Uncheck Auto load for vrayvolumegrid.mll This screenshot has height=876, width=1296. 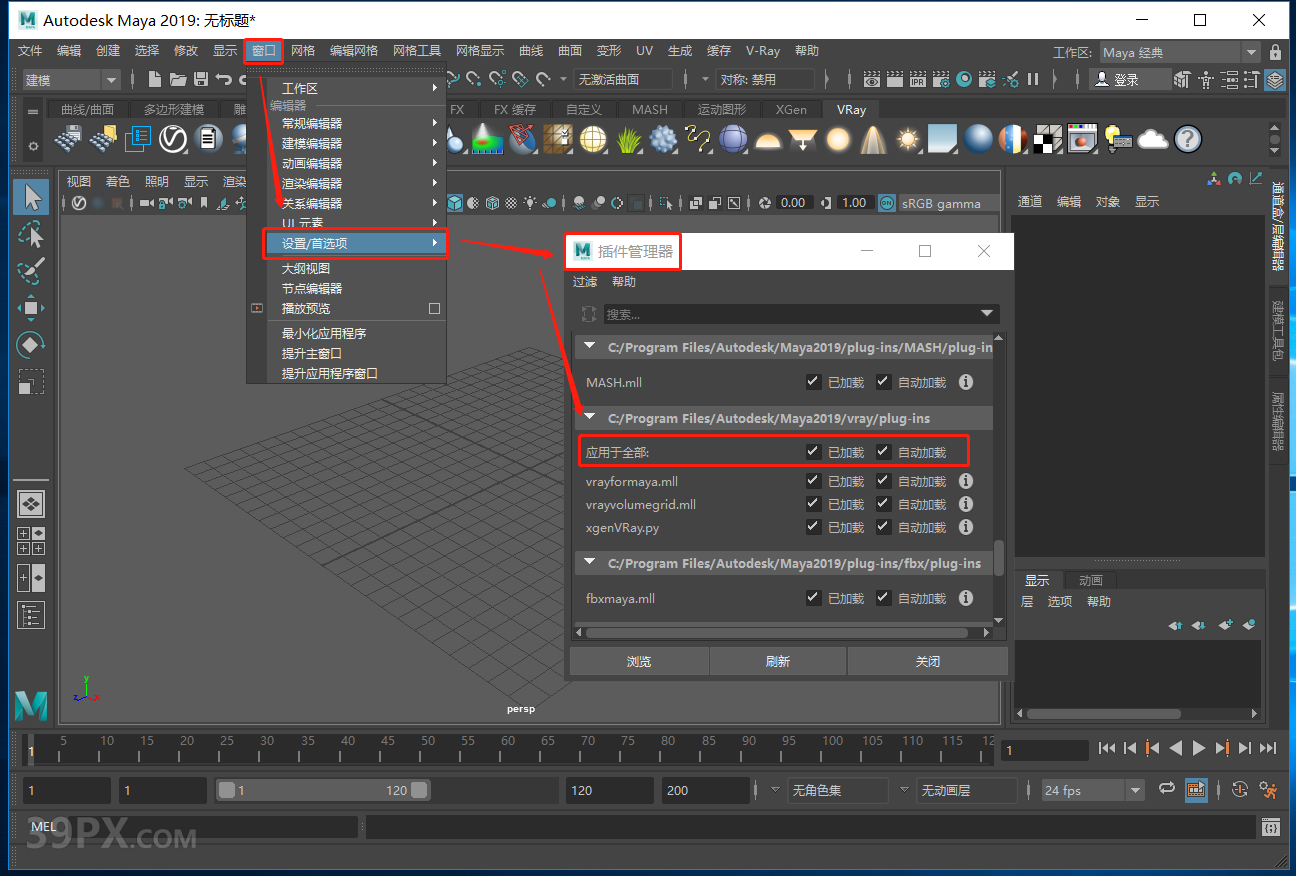[x=883, y=504]
